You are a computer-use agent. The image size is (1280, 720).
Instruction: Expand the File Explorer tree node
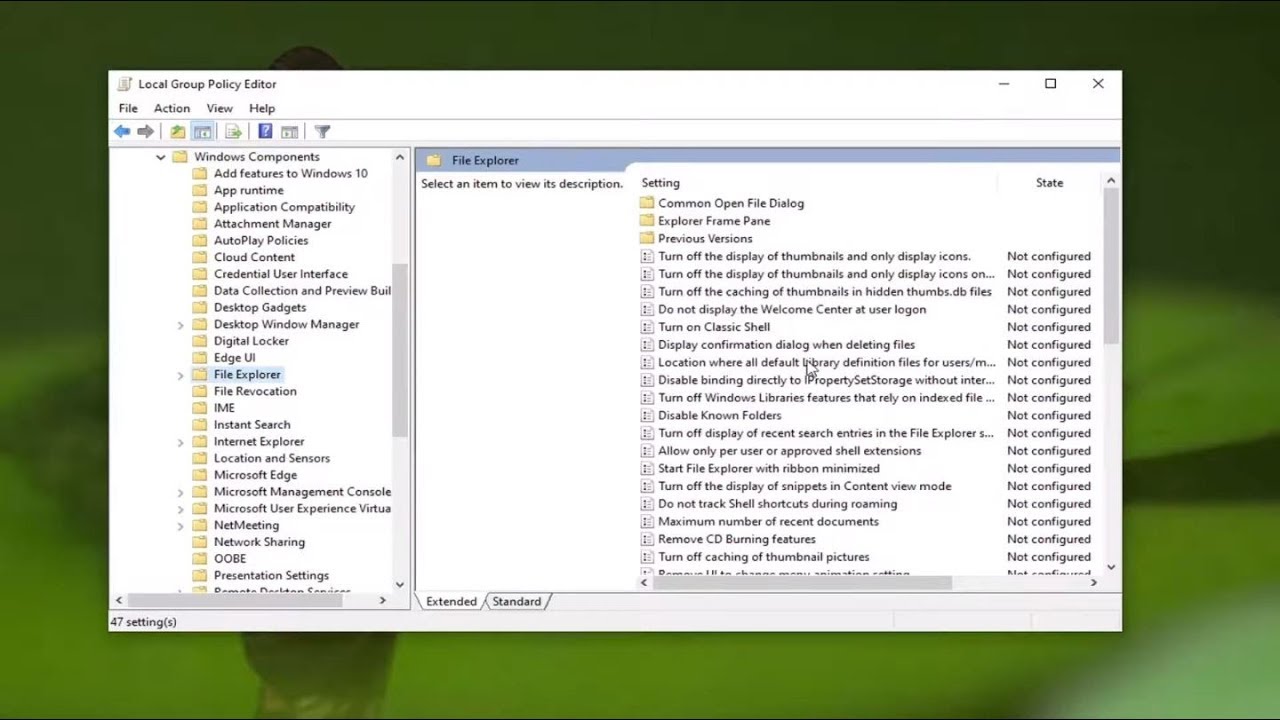tap(181, 375)
